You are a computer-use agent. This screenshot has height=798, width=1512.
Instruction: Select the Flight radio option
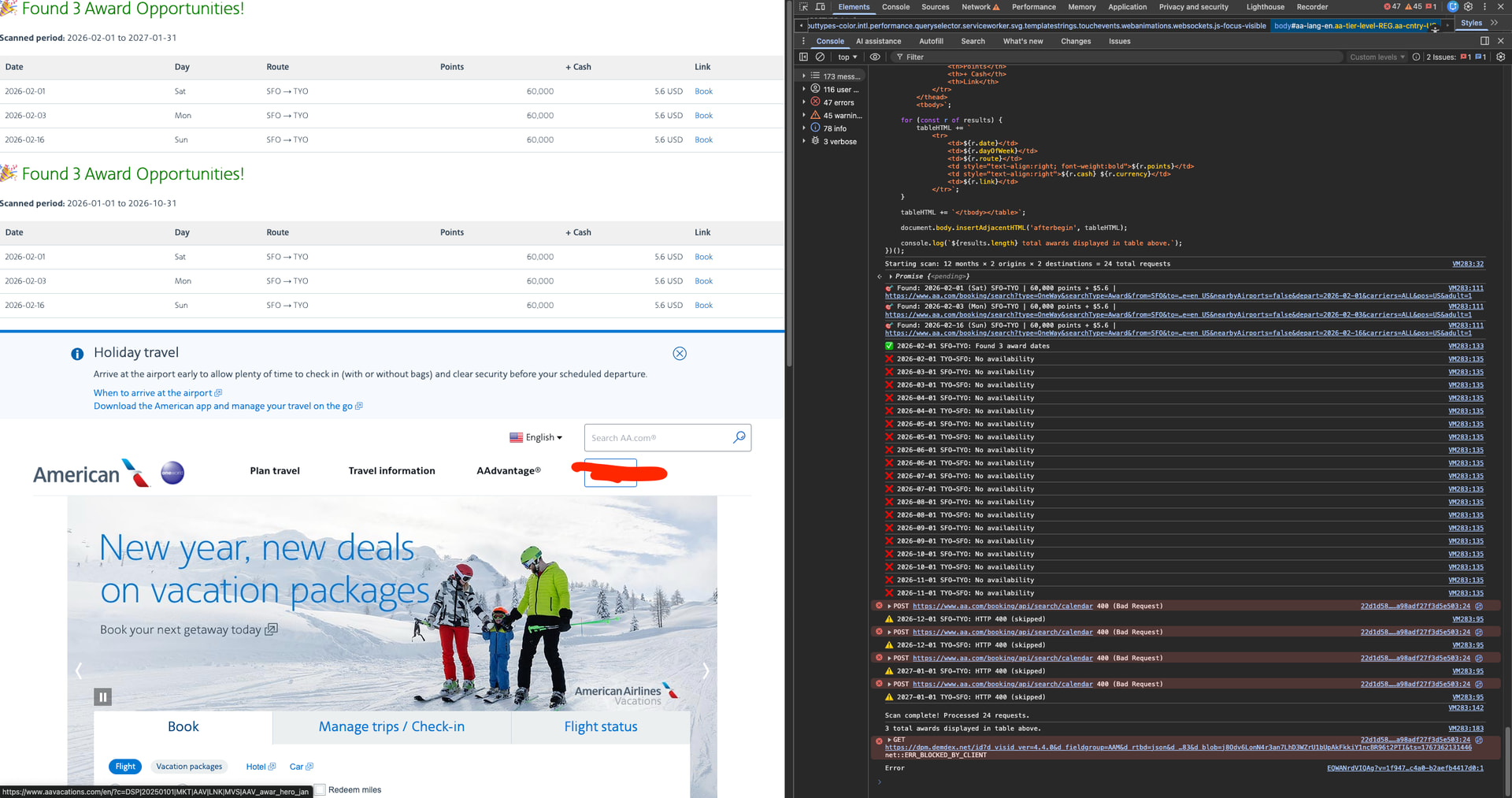click(x=125, y=766)
